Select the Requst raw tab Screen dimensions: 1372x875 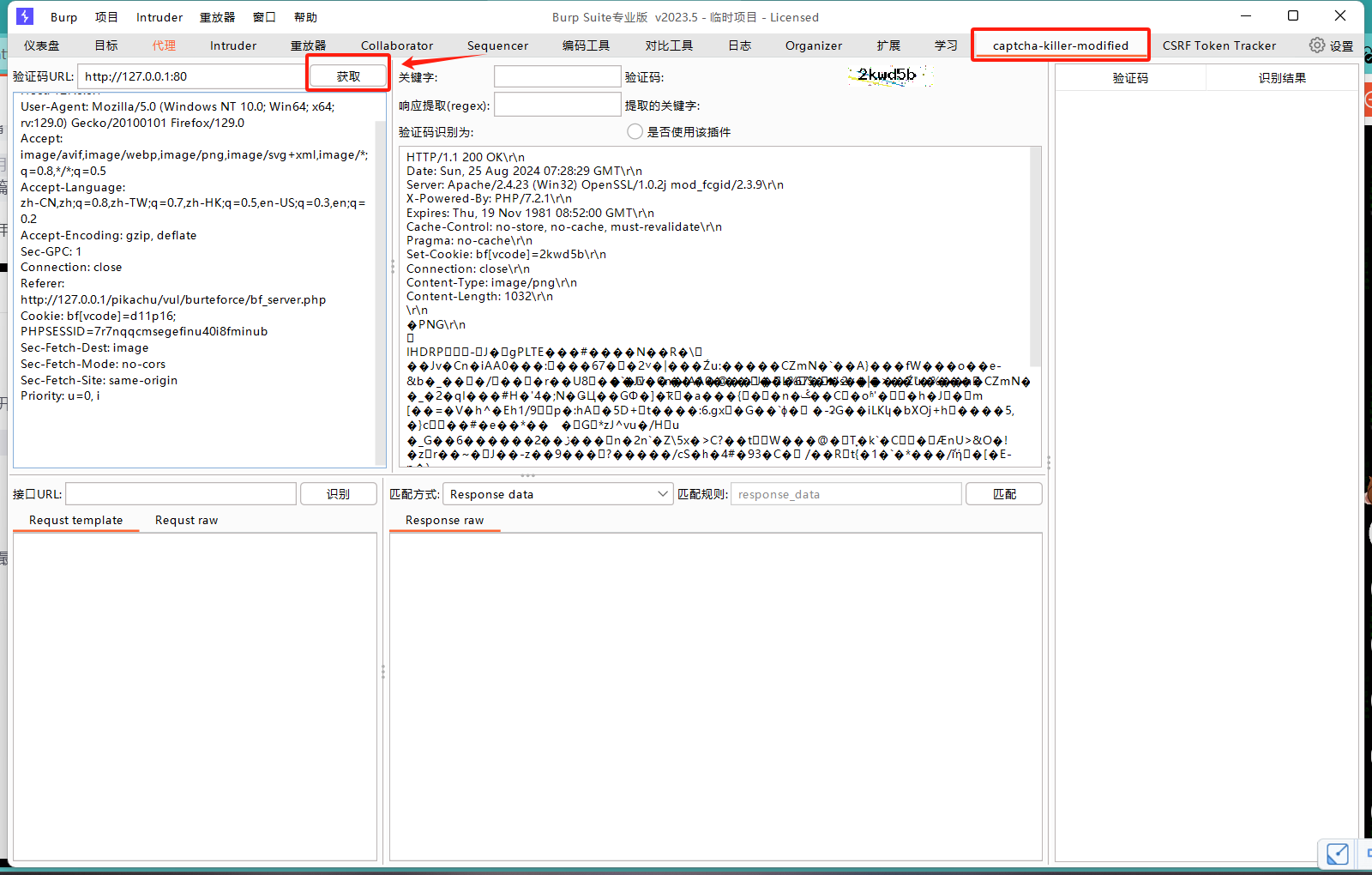(x=186, y=520)
